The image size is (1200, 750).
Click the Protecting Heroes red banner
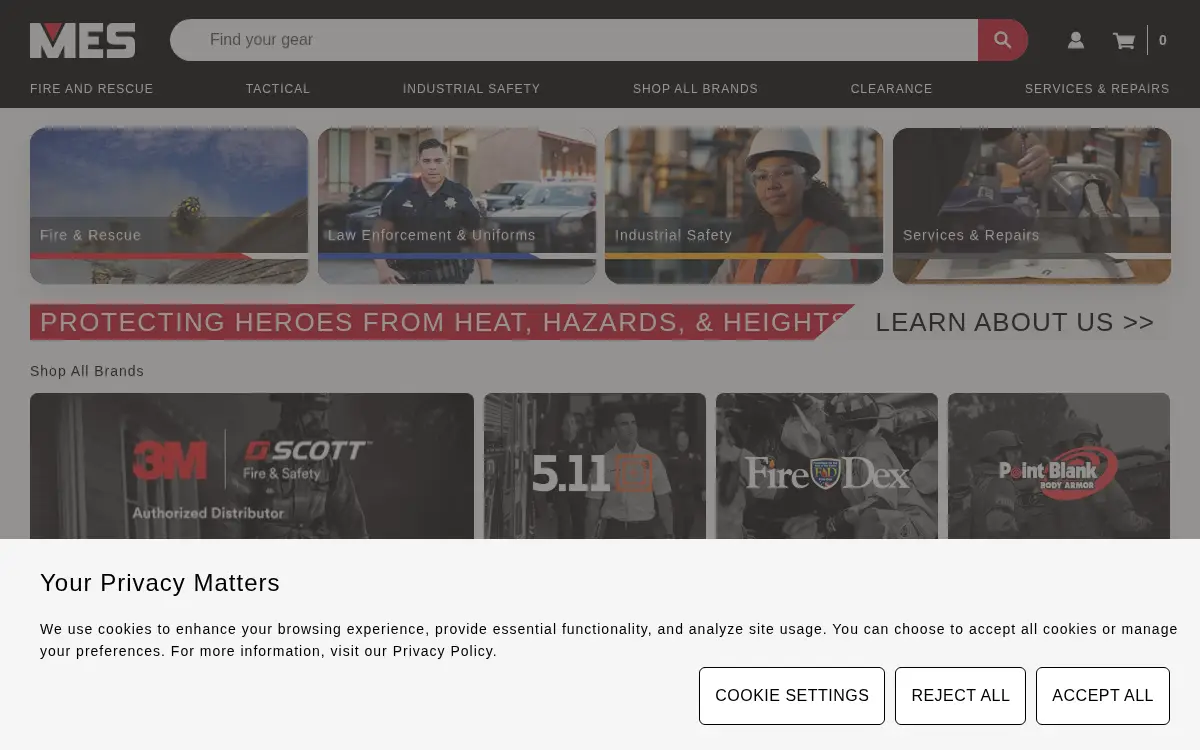tap(442, 322)
